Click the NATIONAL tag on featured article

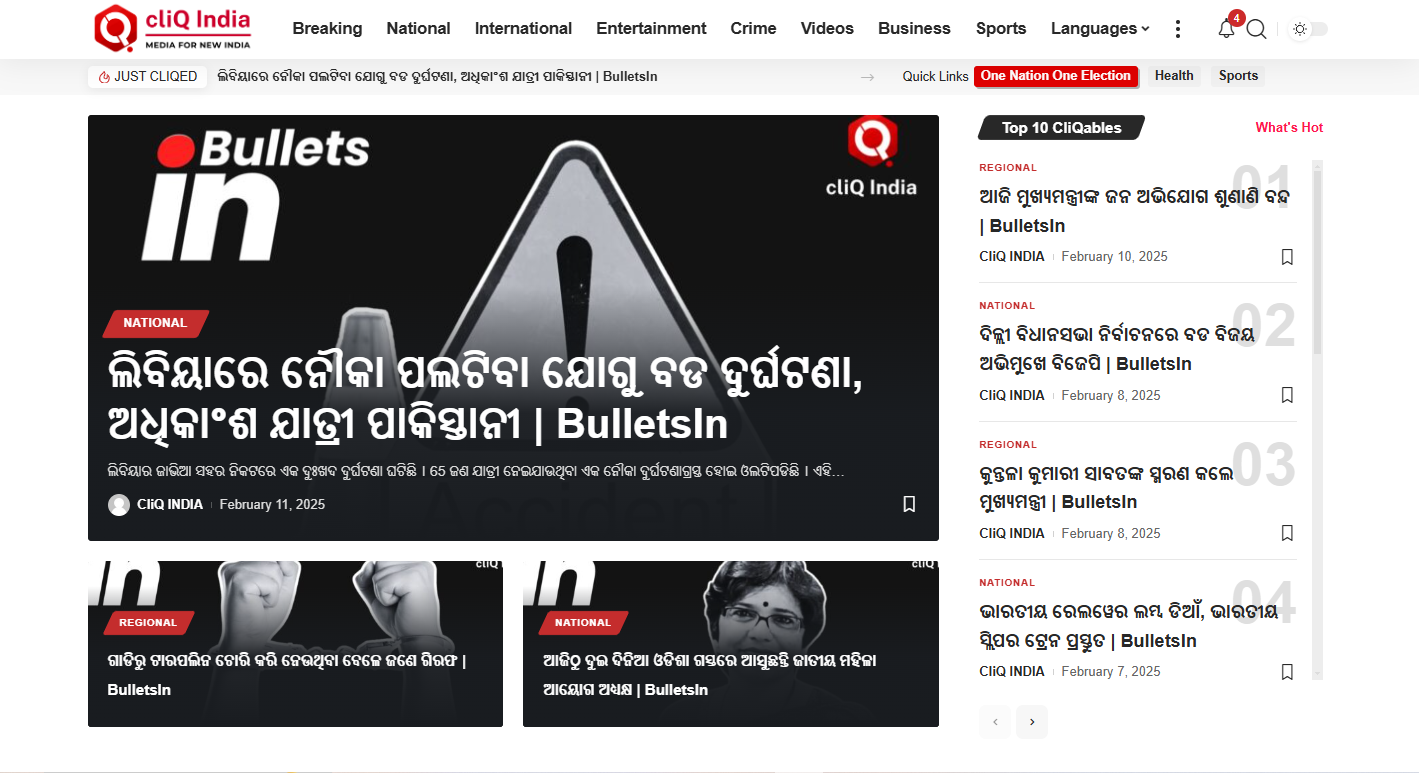[x=155, y=323]
